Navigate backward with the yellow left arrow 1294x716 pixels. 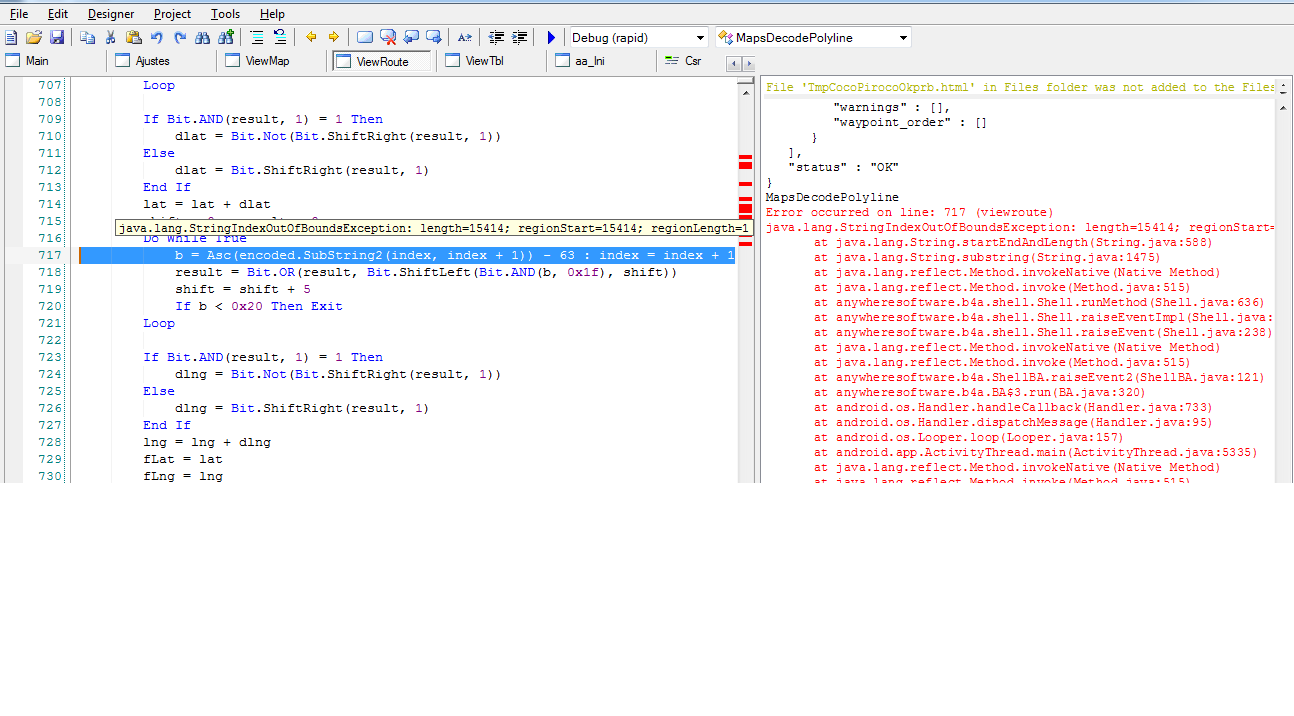coord(311,37)
